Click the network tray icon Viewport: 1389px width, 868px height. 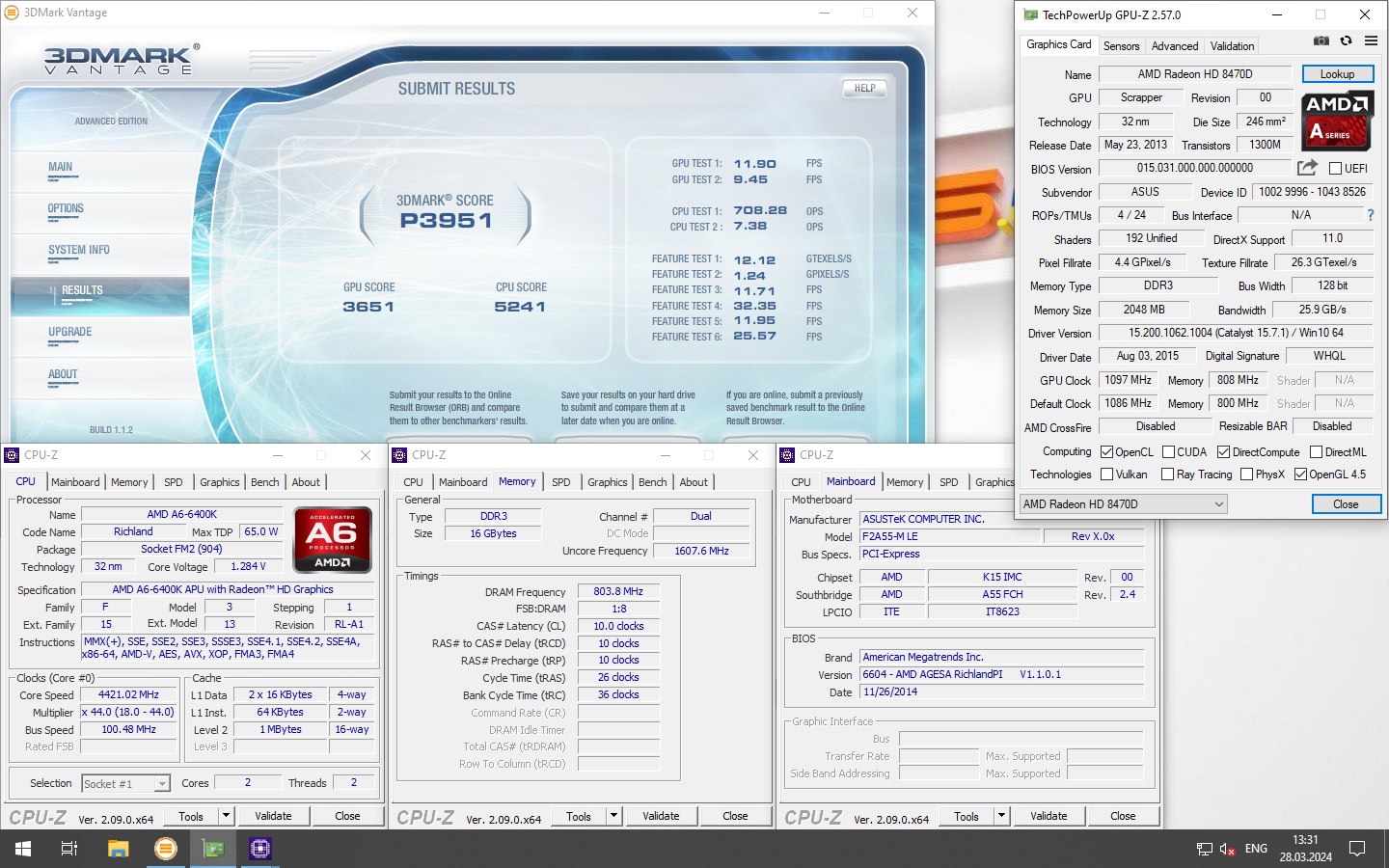point(1205,849)
